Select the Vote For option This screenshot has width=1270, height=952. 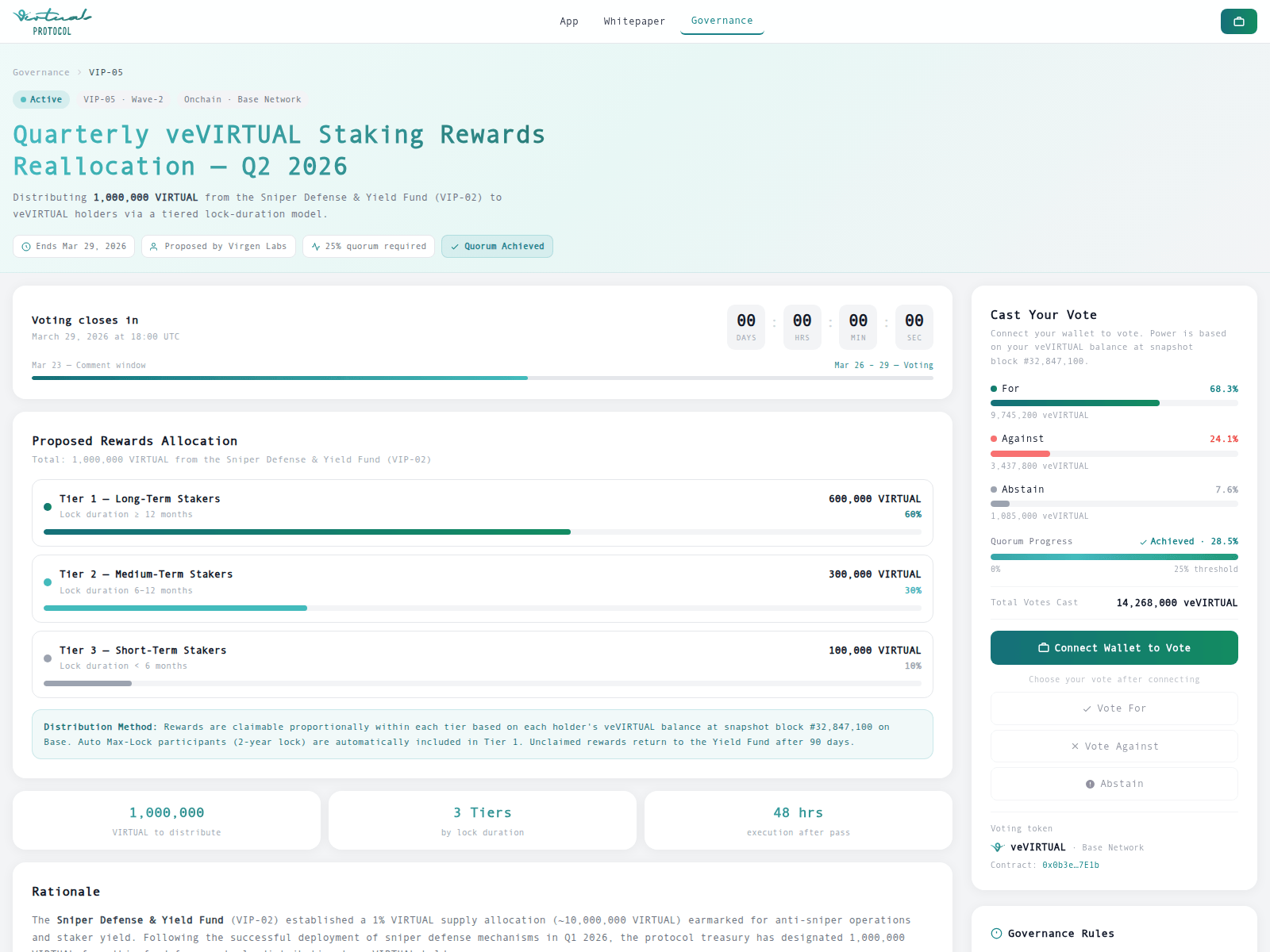[x=1114, y=708]
